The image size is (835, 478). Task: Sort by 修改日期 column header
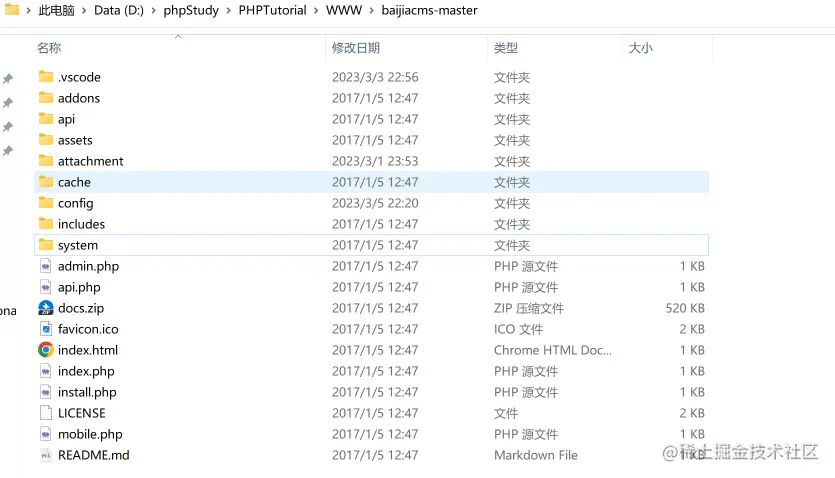click(356, 48)
